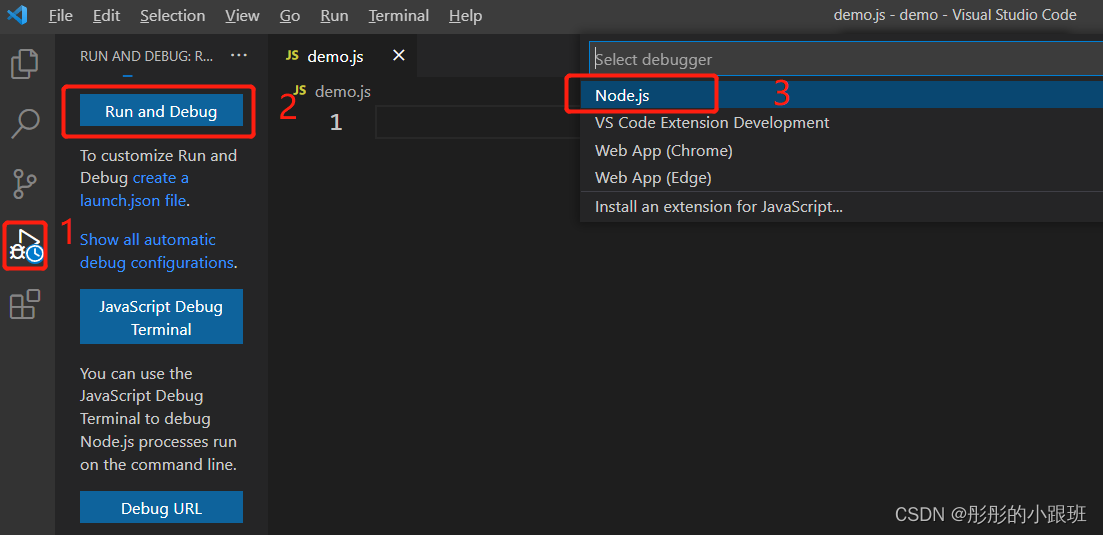Click demo.js in the editor breadcrumb
The width and height of the screenshot is (1103, 535).
[x=343, y=91]
